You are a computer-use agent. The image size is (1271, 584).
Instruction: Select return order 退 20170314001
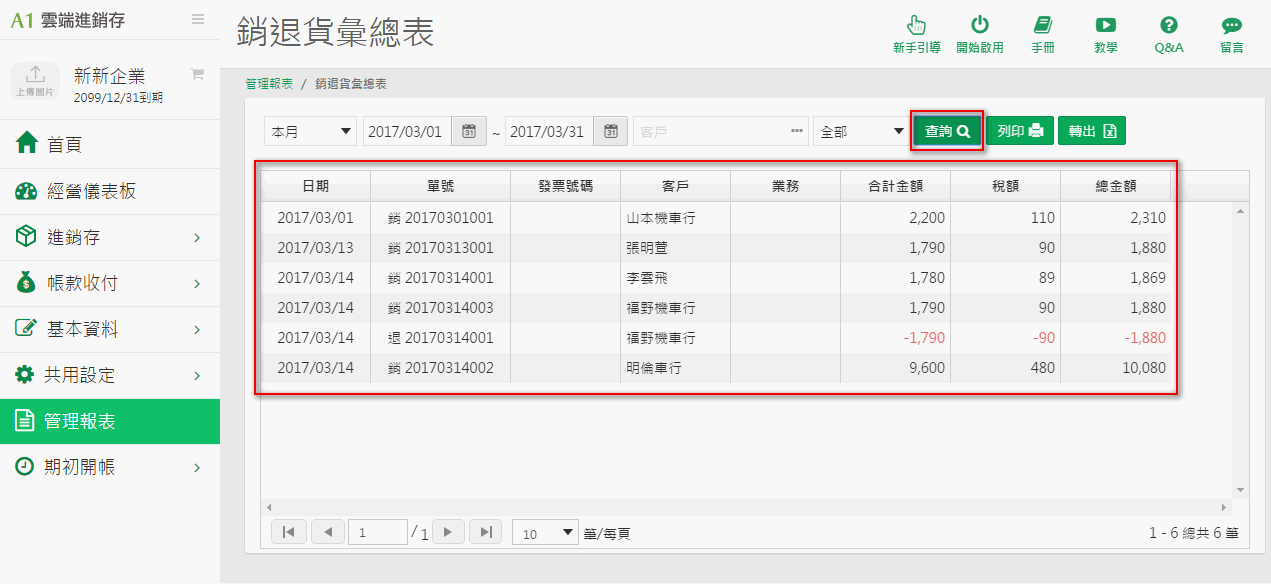[440, 338]
